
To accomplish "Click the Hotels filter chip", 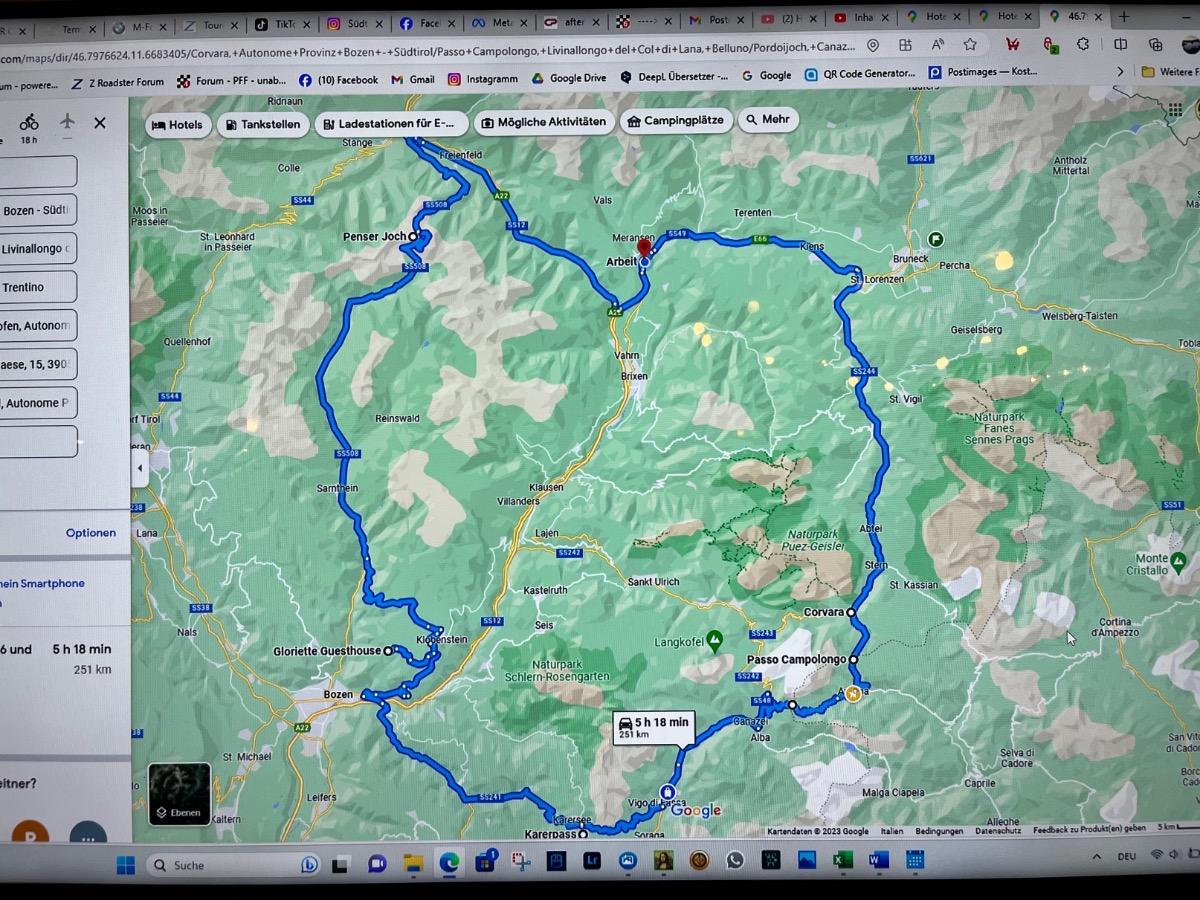I will pyautogui.click(x=177, y=125).
